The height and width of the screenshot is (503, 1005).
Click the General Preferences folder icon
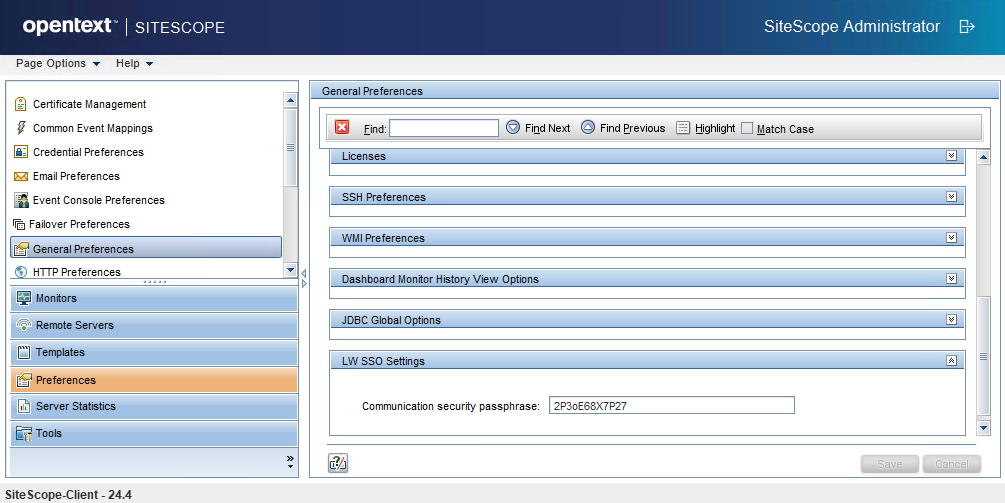tap(21, 249)
